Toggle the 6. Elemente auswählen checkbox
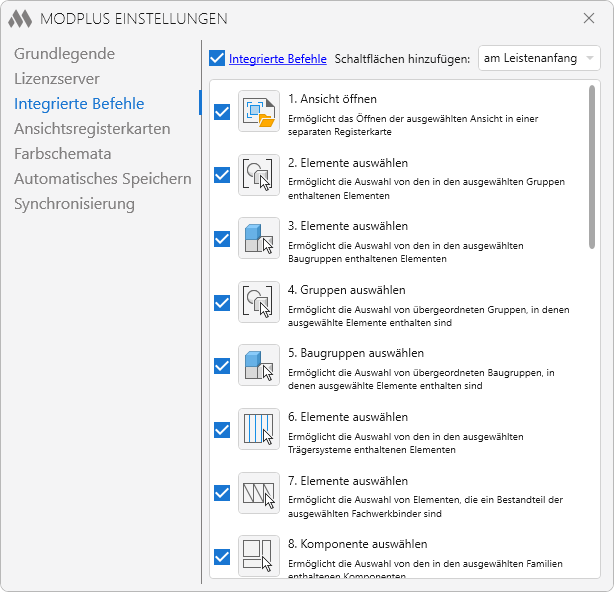 222,430
